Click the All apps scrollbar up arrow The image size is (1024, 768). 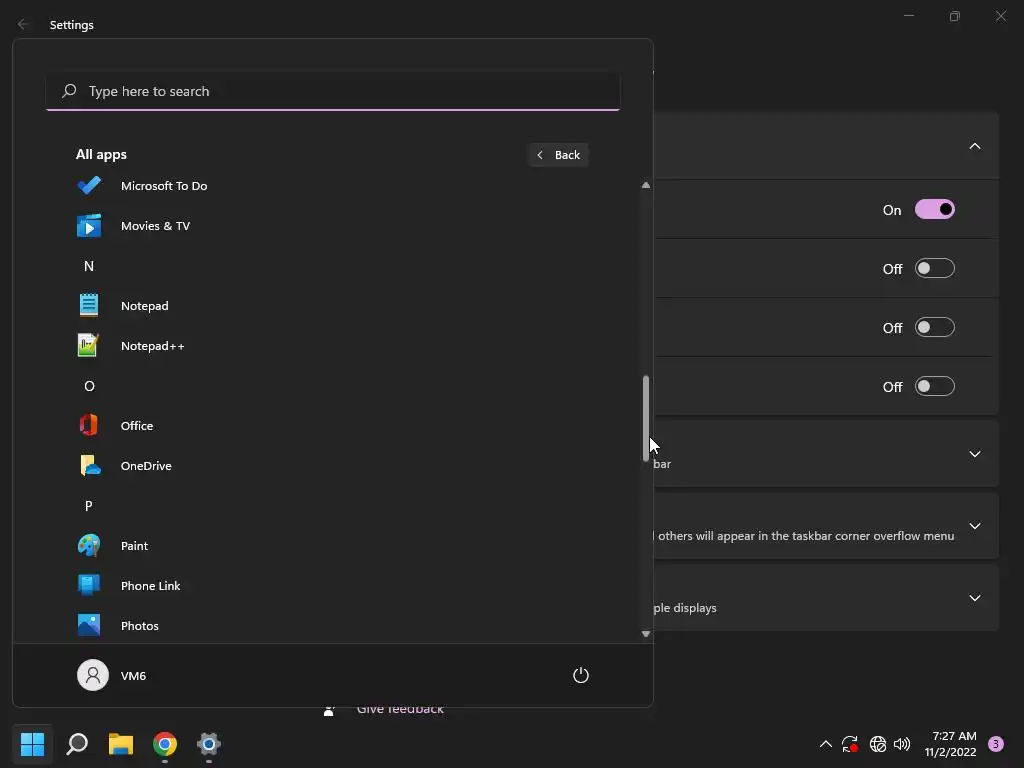pyautogui.click(x=646, y=185)
